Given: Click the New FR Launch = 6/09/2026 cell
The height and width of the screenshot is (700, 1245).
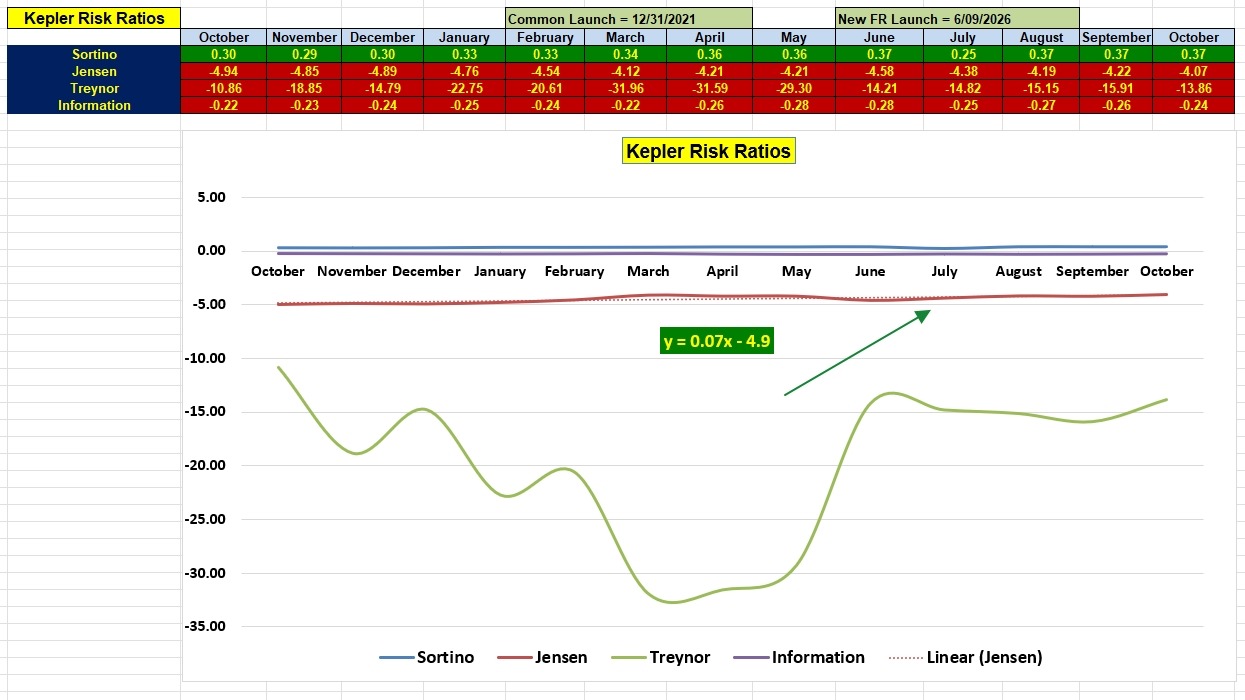Looking at the screenshot, I should pyautogui.click(x=957, y=18).
